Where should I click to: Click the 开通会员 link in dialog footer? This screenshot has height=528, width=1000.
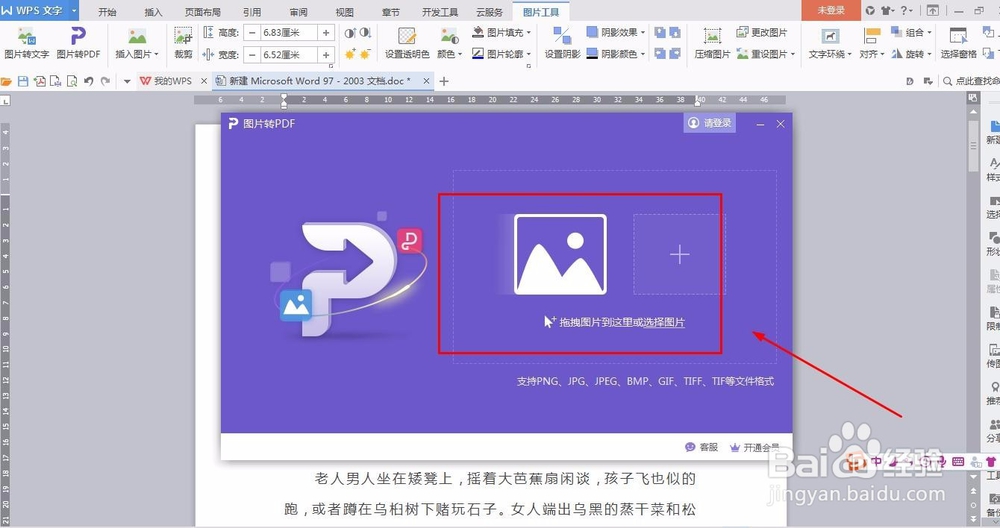[x=754, y=447]
